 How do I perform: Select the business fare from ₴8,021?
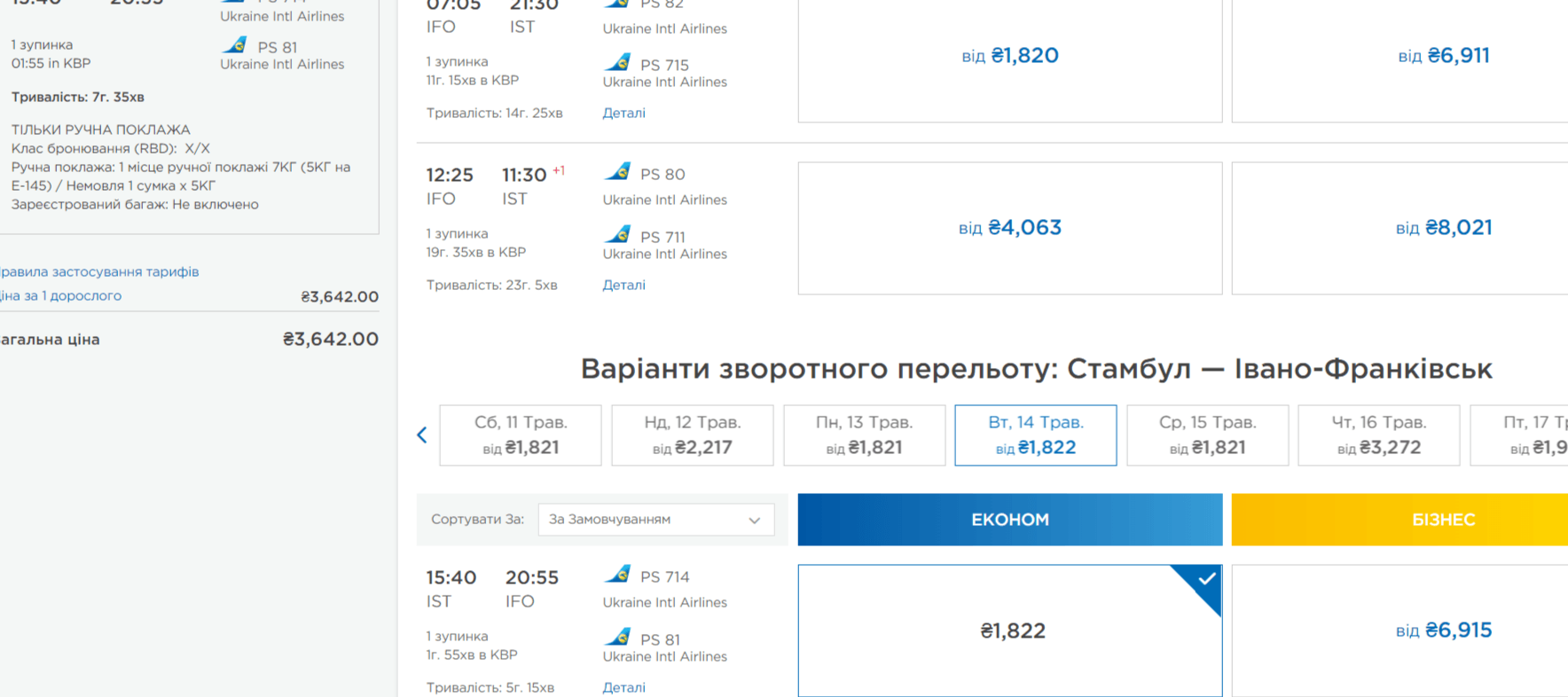(1399, 228)
